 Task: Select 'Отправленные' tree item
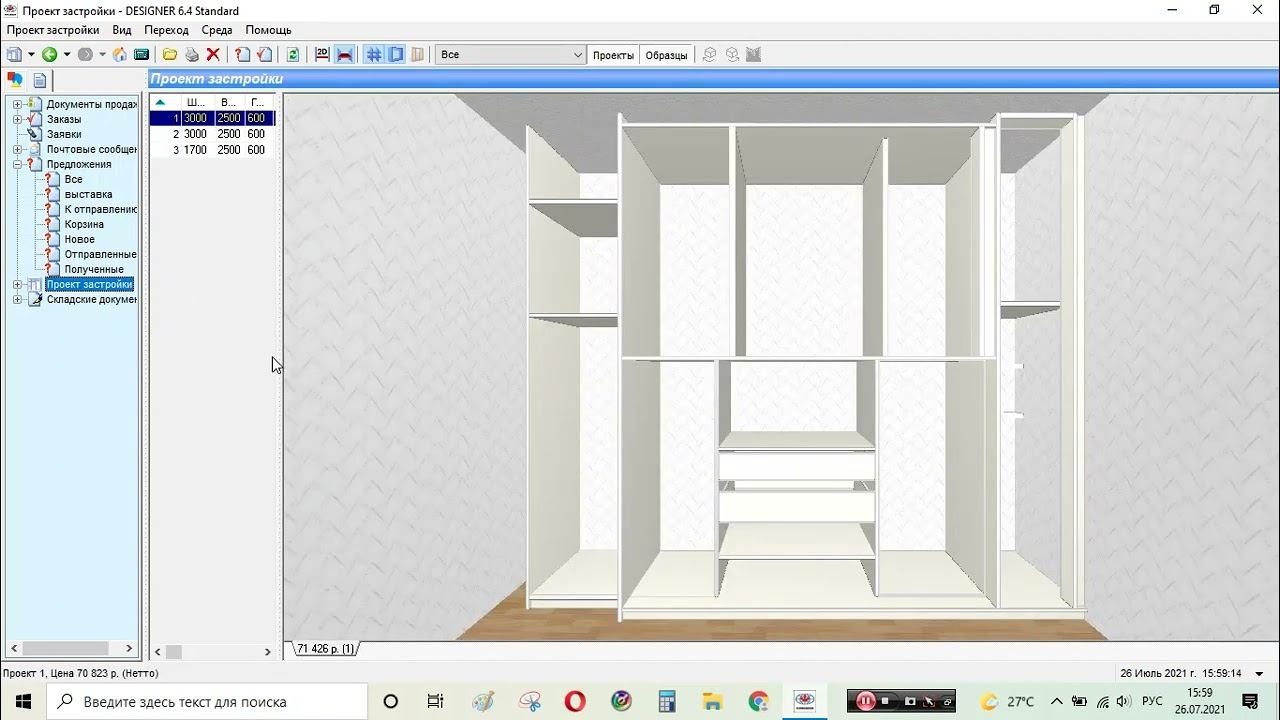[x=100, y=254]
